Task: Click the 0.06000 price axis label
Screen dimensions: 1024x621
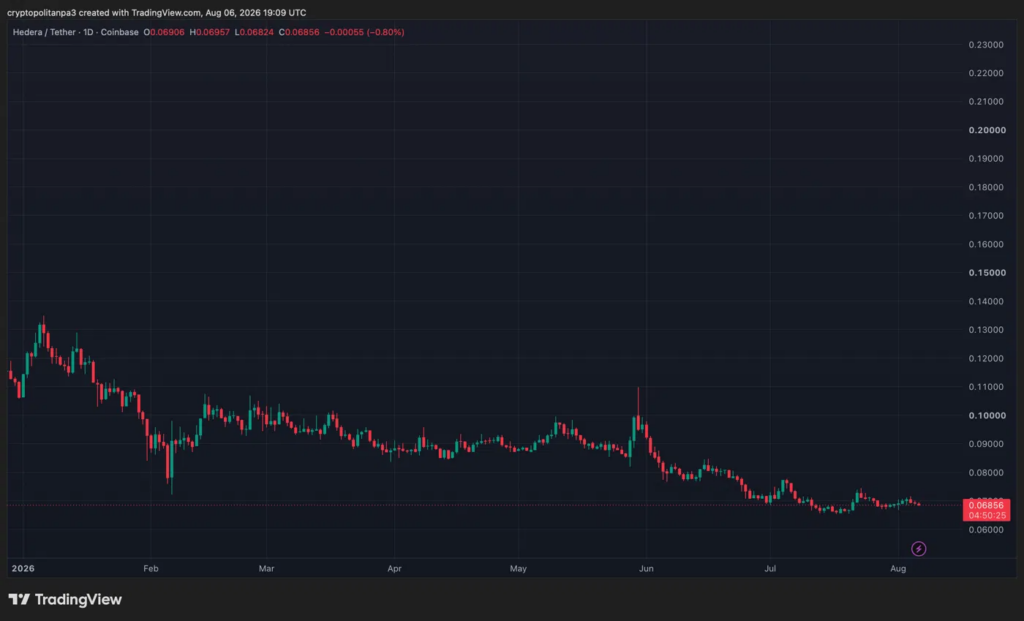Action: click(986, 530)
